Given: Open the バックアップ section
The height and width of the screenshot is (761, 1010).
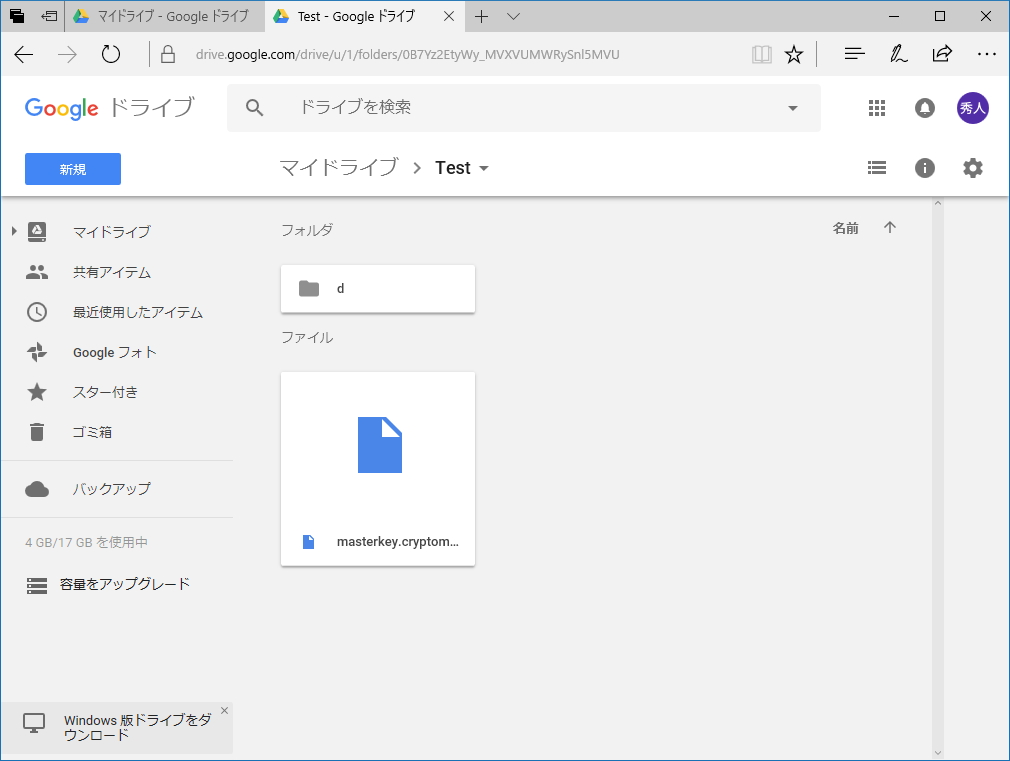Looking at the screenshot, I should tap(110, 488).
